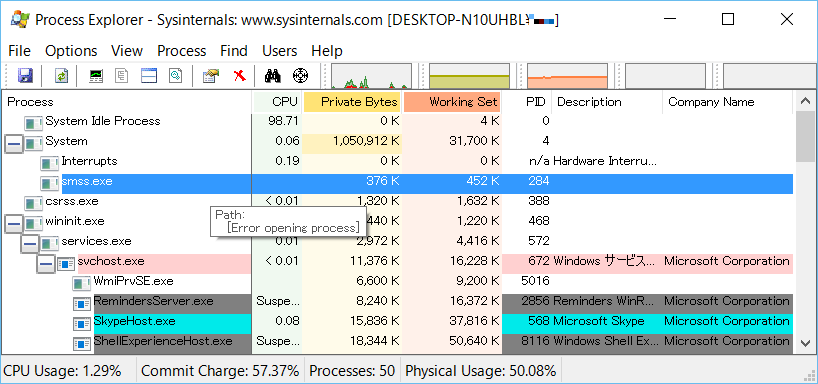Click the svchost.exe process icon
818x384 pixels.
(66, 263)
